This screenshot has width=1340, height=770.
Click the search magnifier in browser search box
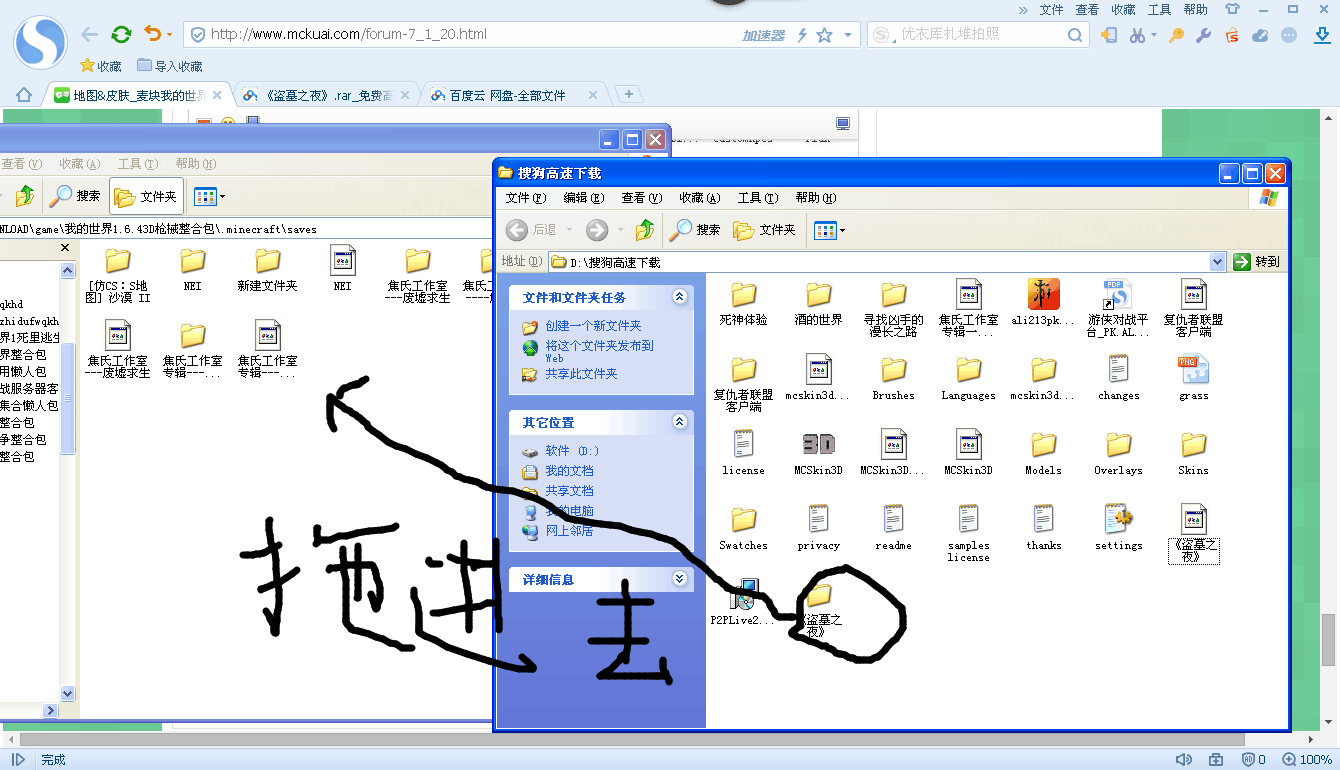pyautogui.click(x=1075, y=35)
